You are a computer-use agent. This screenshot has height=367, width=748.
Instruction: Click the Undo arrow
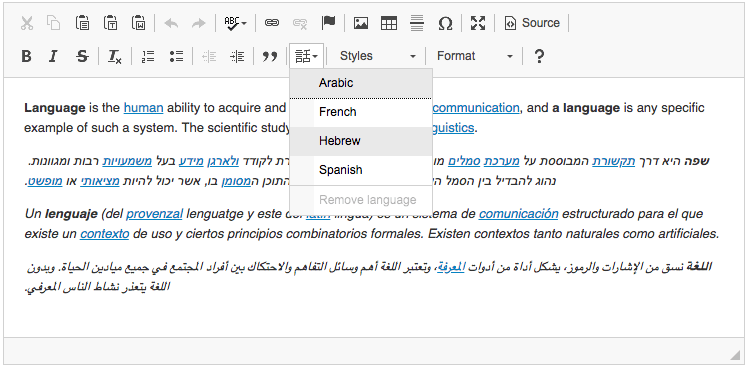click(171, 23)
